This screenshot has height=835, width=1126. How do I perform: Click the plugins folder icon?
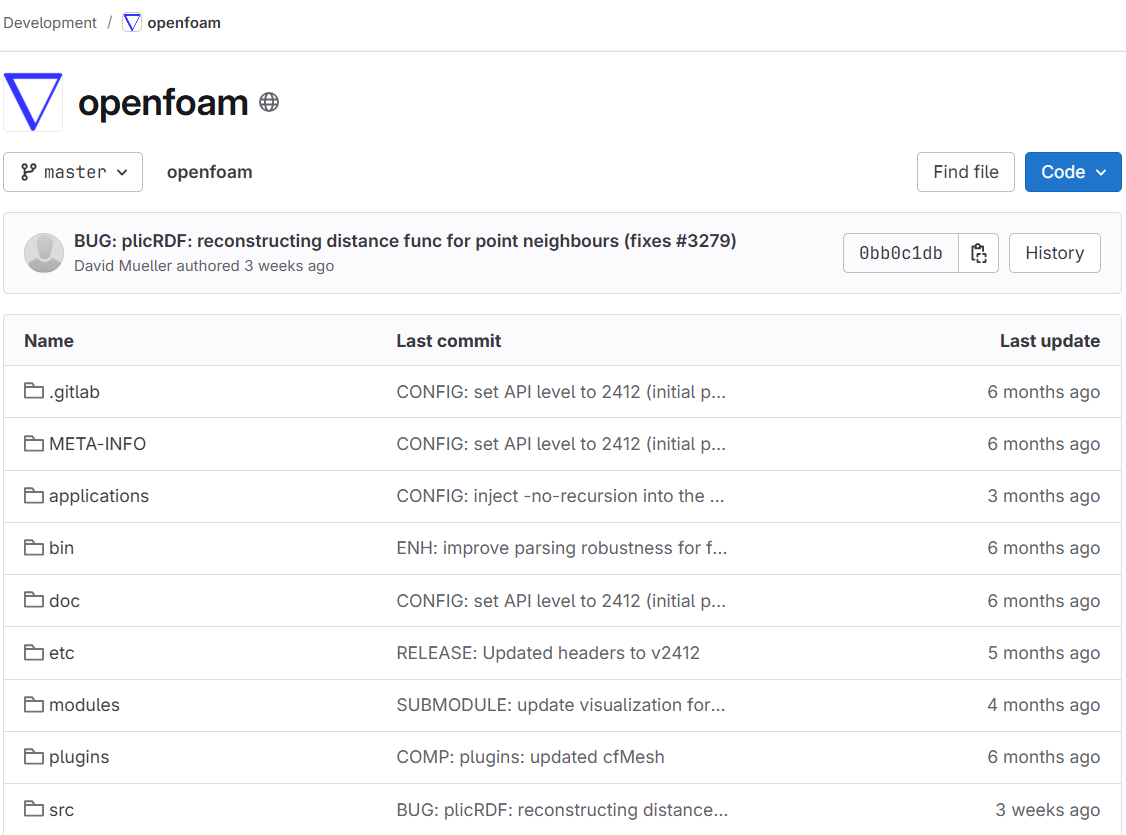[x=34, y=757]
